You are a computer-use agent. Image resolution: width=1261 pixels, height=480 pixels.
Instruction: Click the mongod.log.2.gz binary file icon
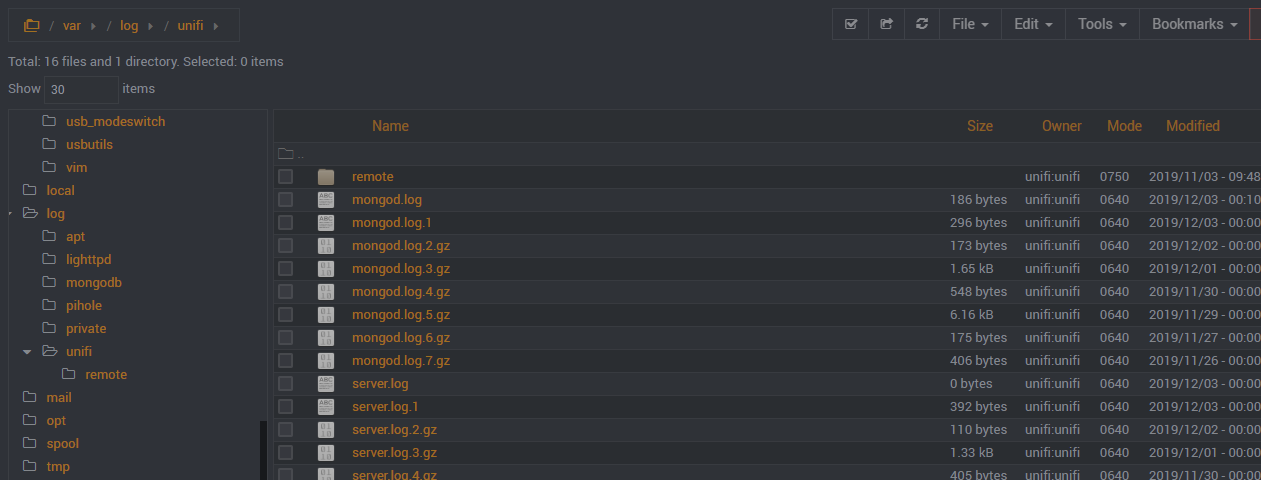326,246
